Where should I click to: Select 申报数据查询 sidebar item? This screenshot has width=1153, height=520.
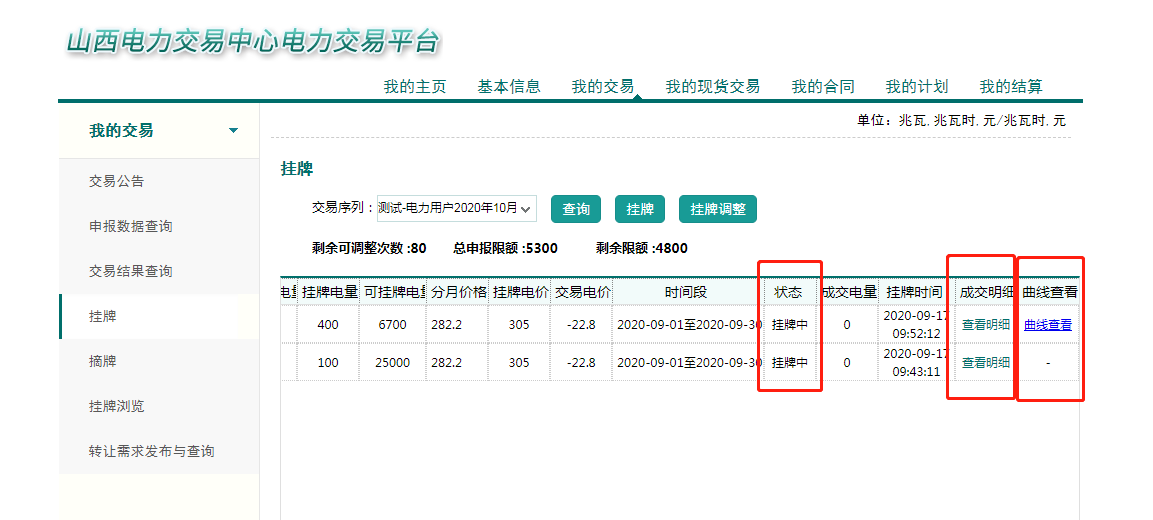(x=131, y=226)
